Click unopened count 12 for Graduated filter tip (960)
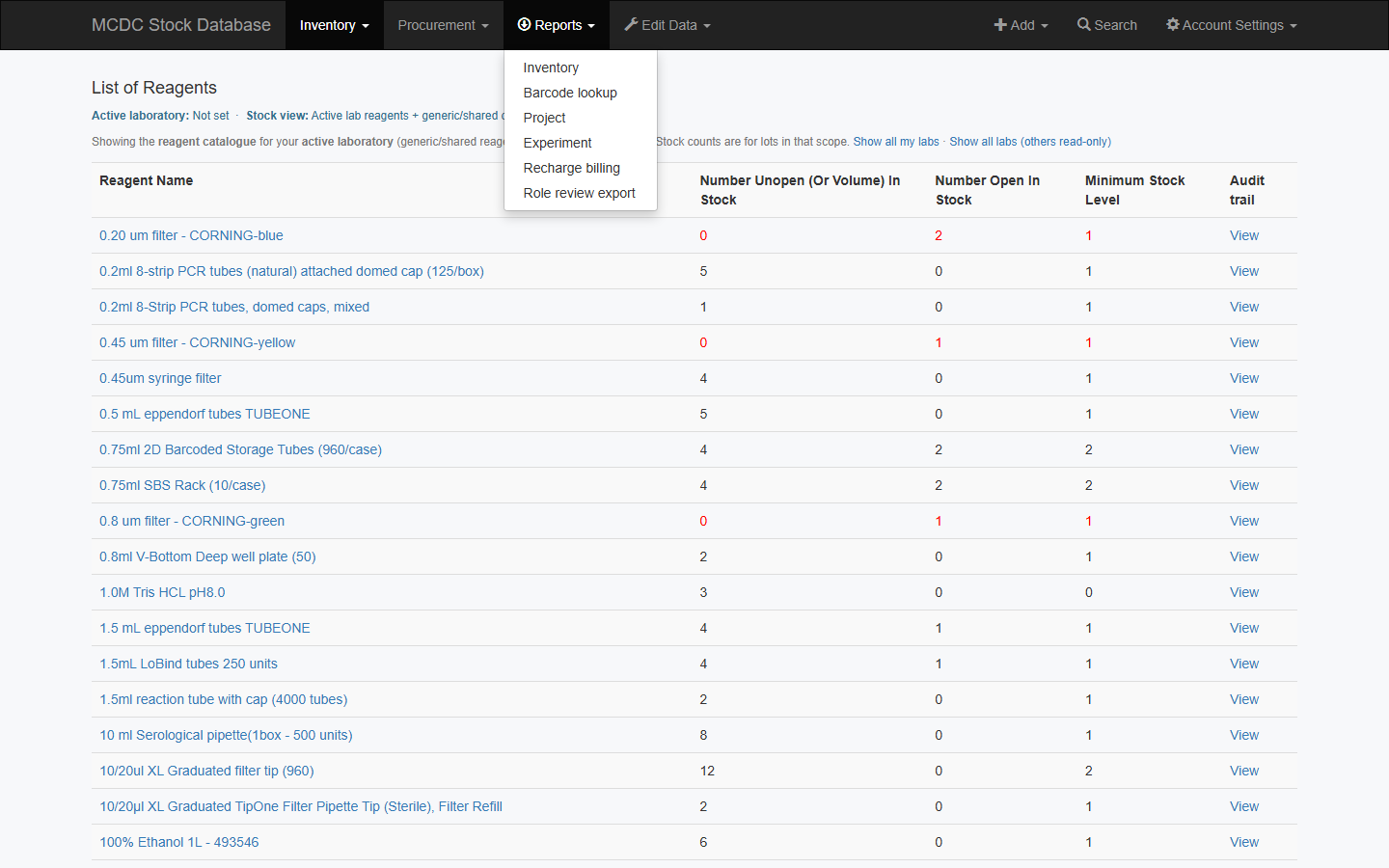 pos(707,771)
